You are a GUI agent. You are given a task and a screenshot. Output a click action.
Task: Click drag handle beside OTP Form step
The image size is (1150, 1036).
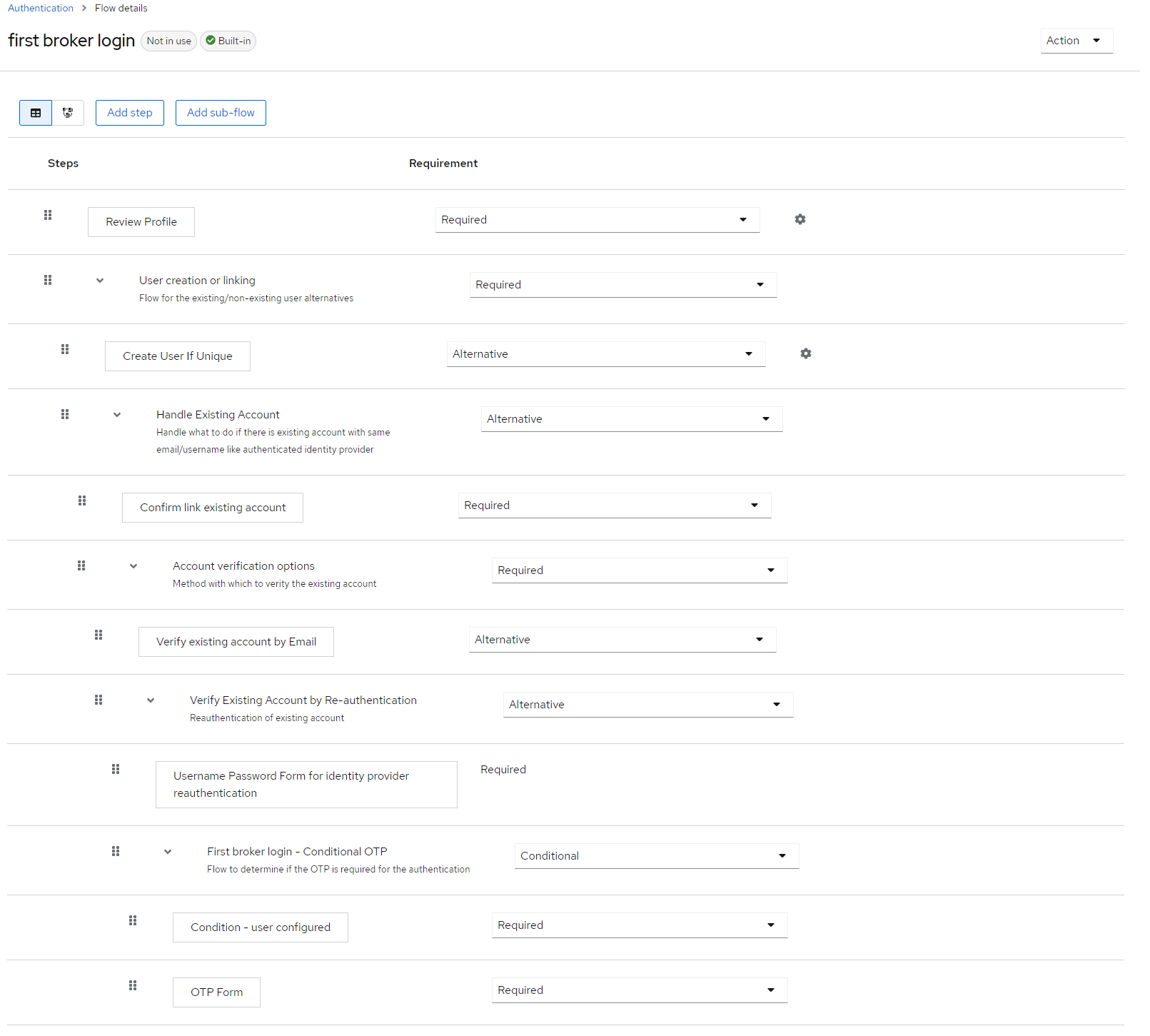click(133, 986)
